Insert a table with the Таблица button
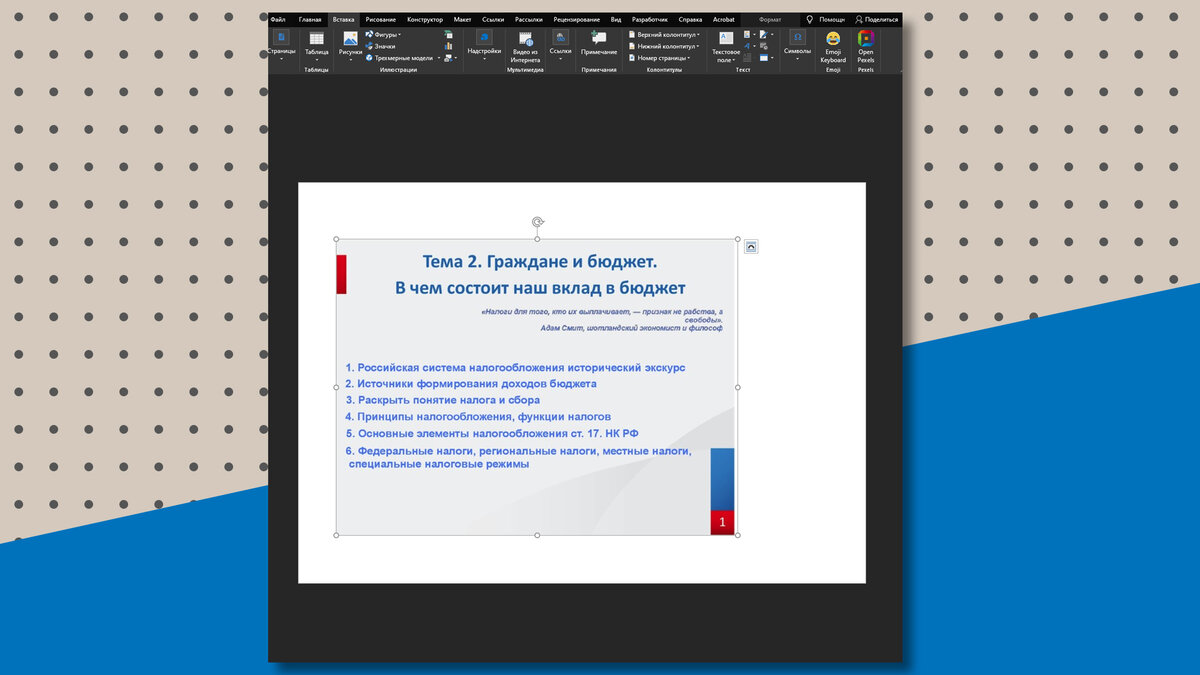The height and width of the screenshot is (675, 1200). click(x=316, y=46)
